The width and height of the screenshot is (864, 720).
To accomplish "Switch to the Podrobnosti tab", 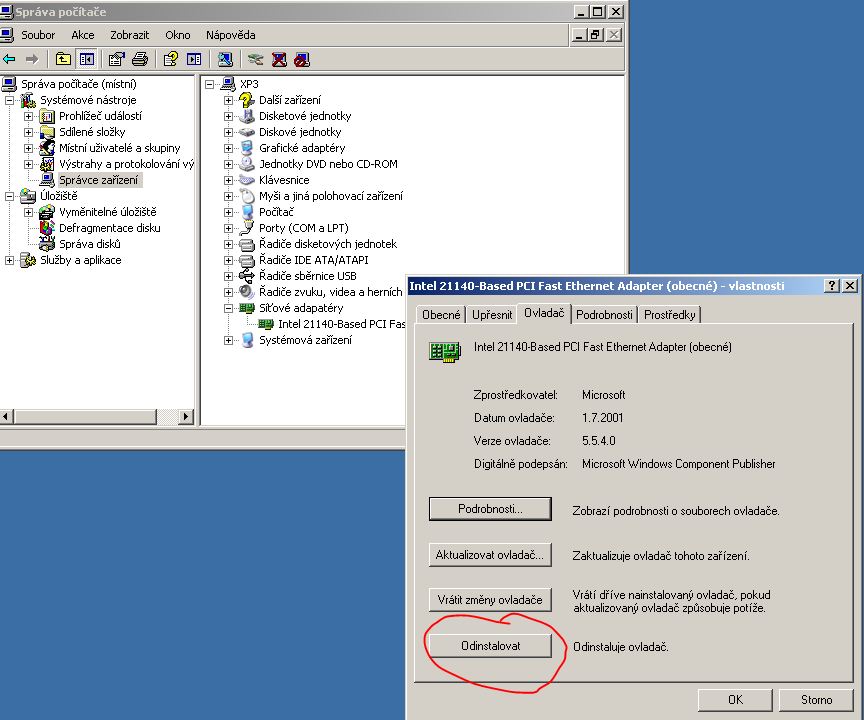I will point(604,315).
